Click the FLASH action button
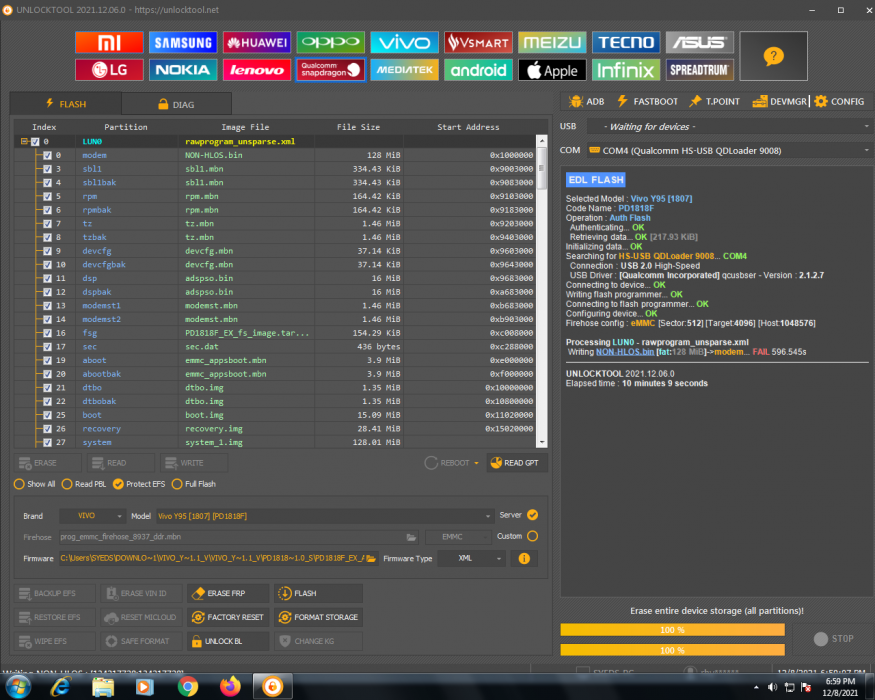The height and width of the screenshot is (700, 875). click(x=318, y=593)
